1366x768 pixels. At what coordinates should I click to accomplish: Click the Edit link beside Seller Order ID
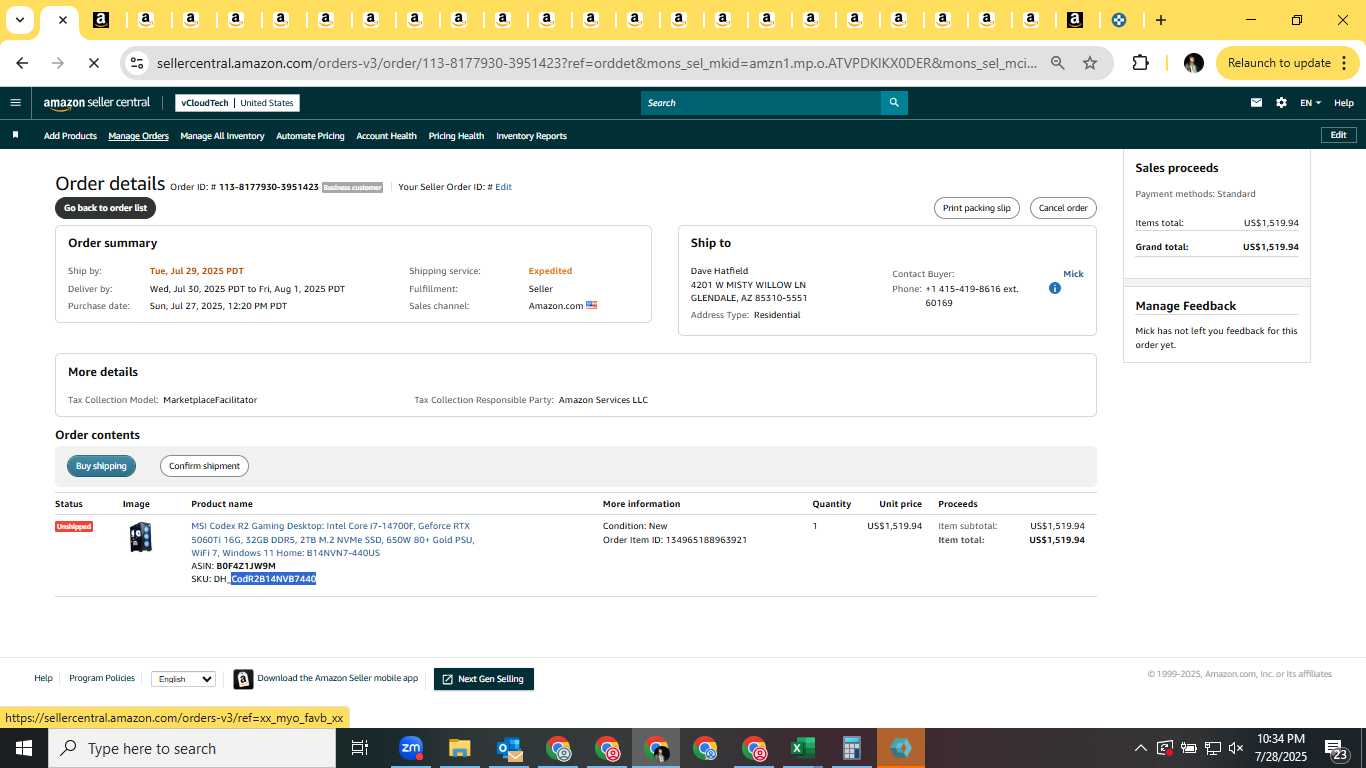503,187
